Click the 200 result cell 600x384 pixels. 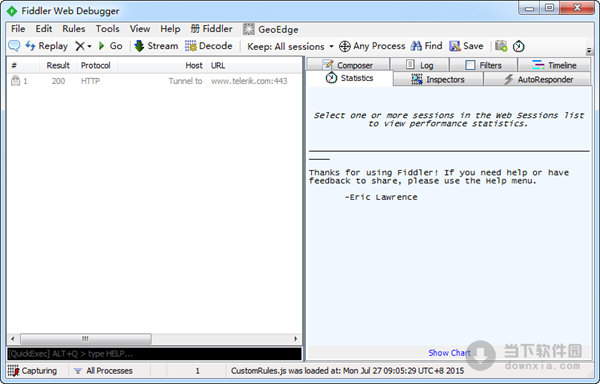[59, 81]
